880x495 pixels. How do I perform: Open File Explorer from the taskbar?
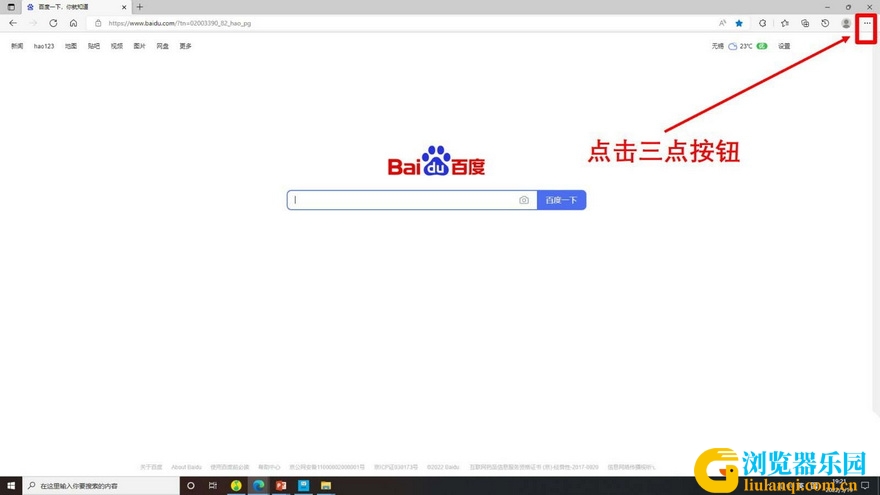[326, 485]
